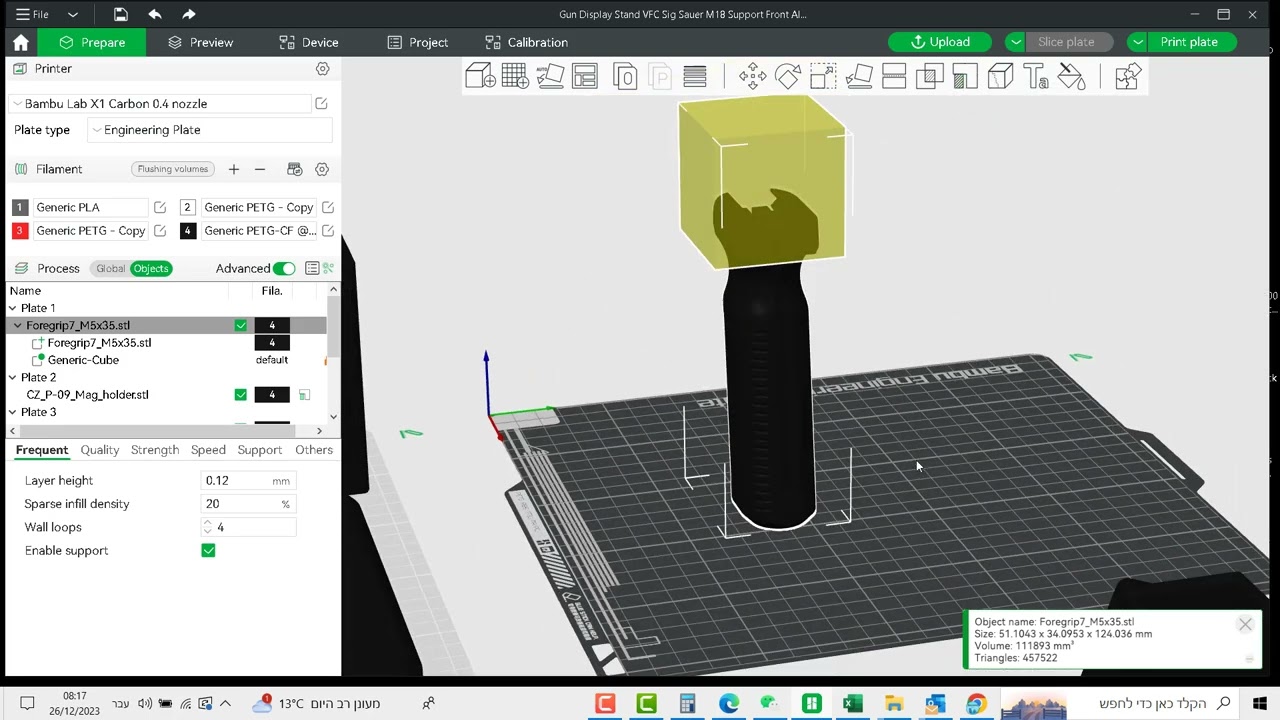Open the Text shape tool
Viewport: 1280px width, 720px height.
pos(1035,77)
